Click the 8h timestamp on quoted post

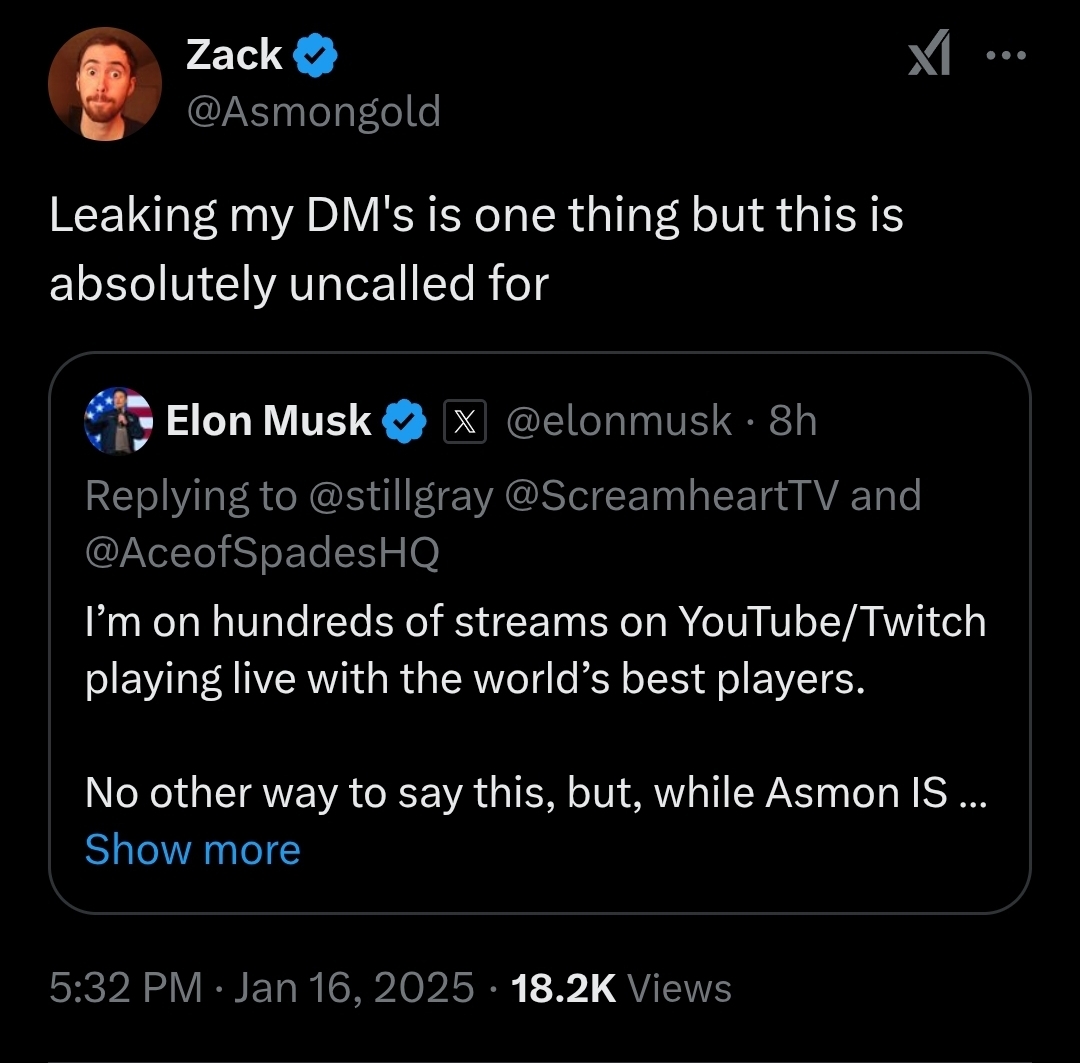pyautogui.click(x=793, y=421)
